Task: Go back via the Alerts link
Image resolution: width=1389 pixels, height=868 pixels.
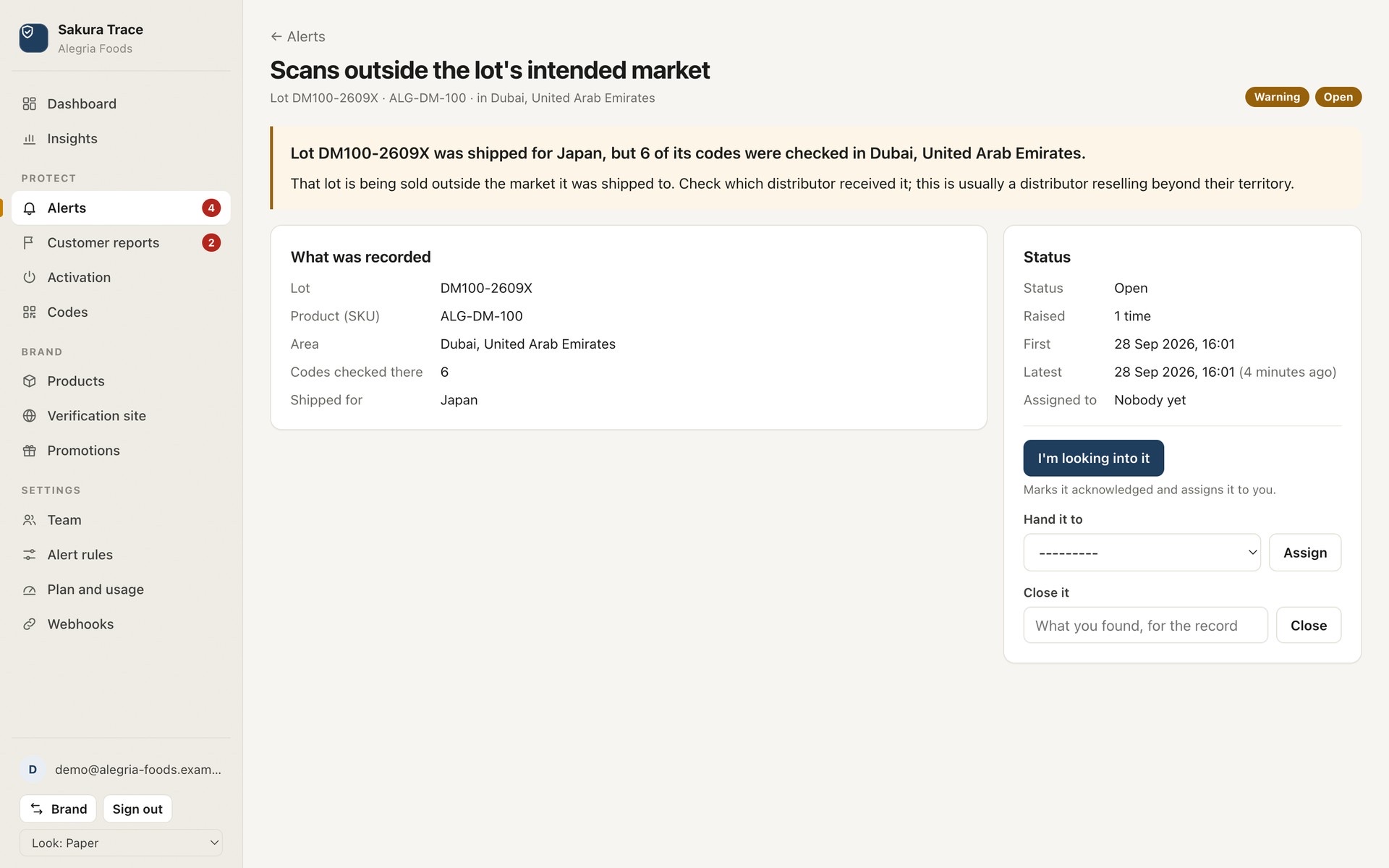Action: [x=297, y=36]
